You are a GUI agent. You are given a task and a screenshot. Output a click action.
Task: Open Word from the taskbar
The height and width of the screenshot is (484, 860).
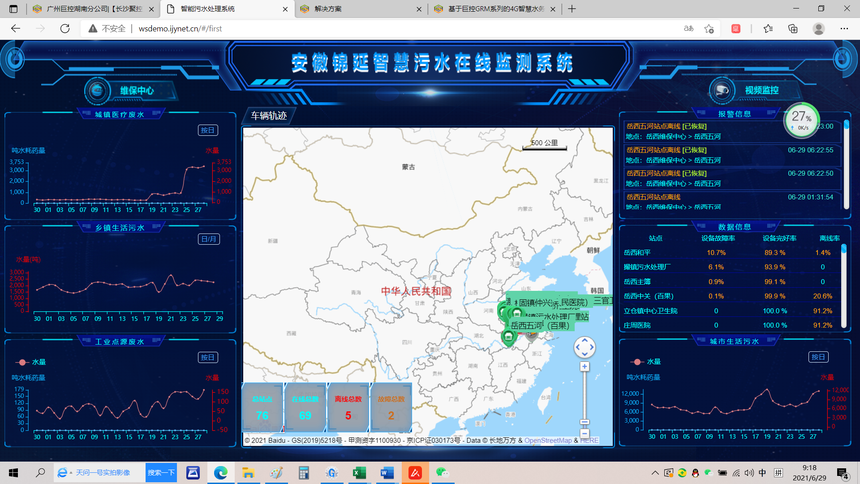click(x=387, y=472)
